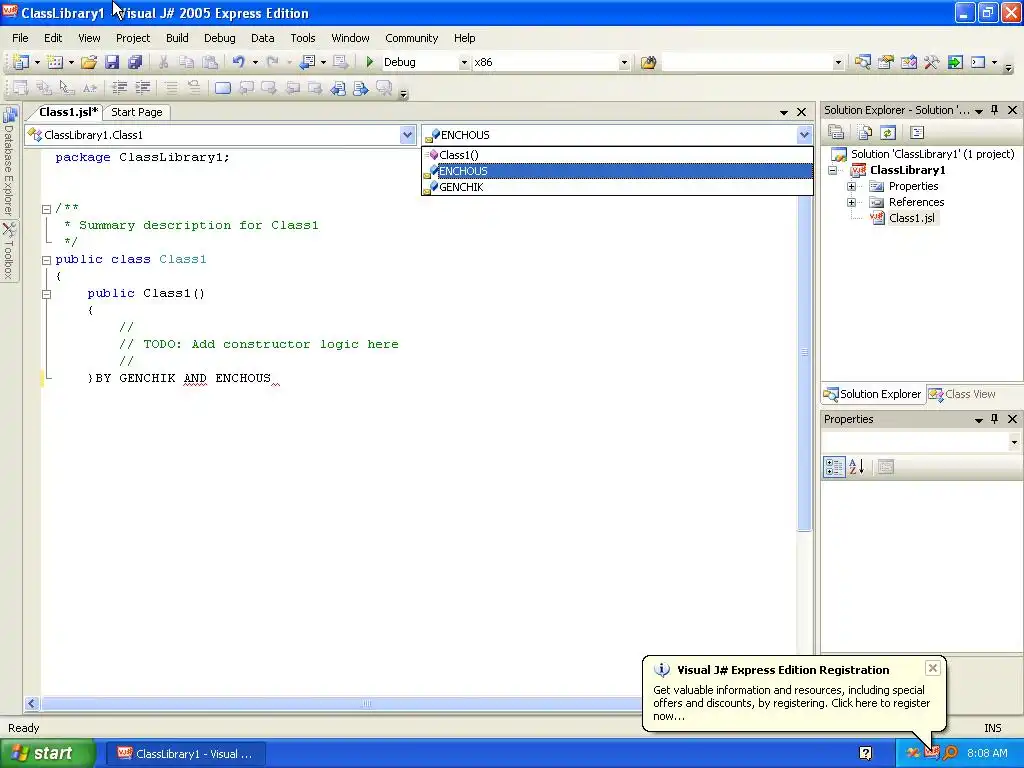
Task: Select the Solution Explorer tab
Action: coord(872,394)
